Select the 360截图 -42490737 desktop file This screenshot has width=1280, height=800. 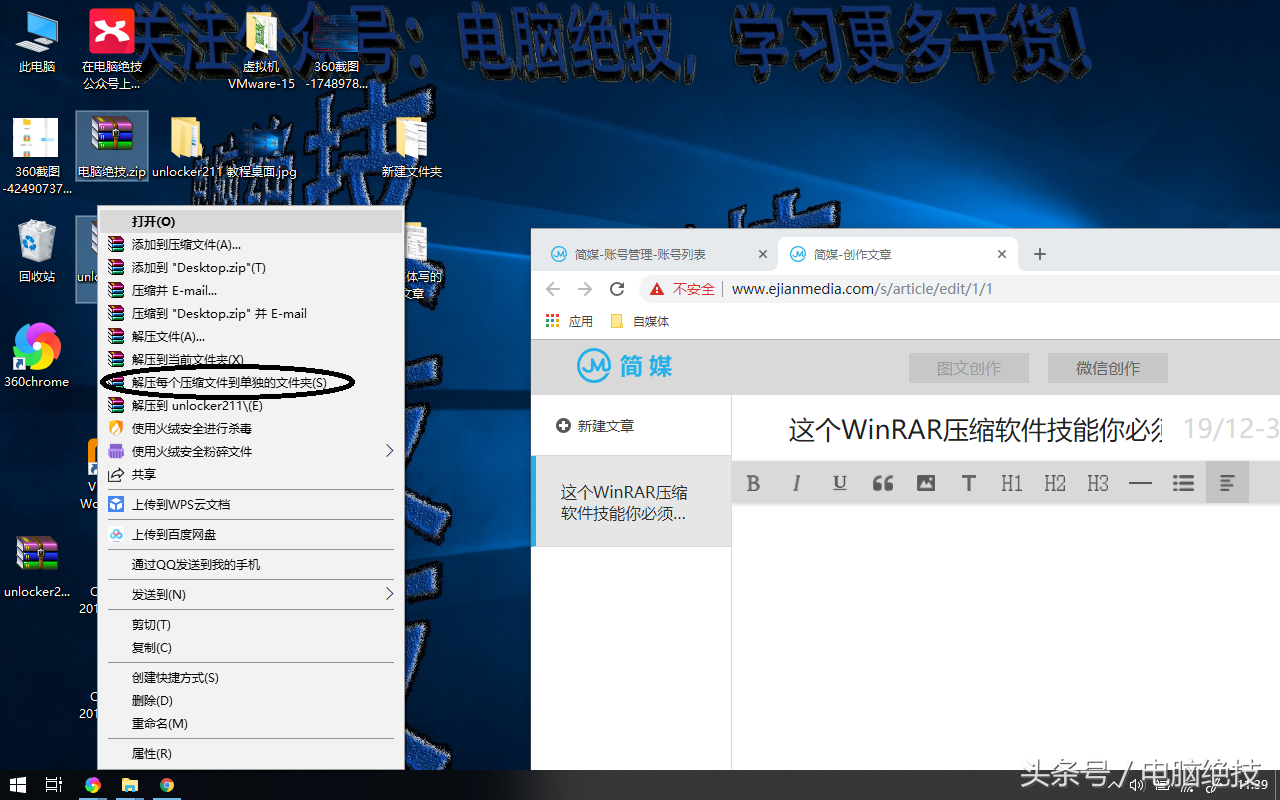coord(37,155)
